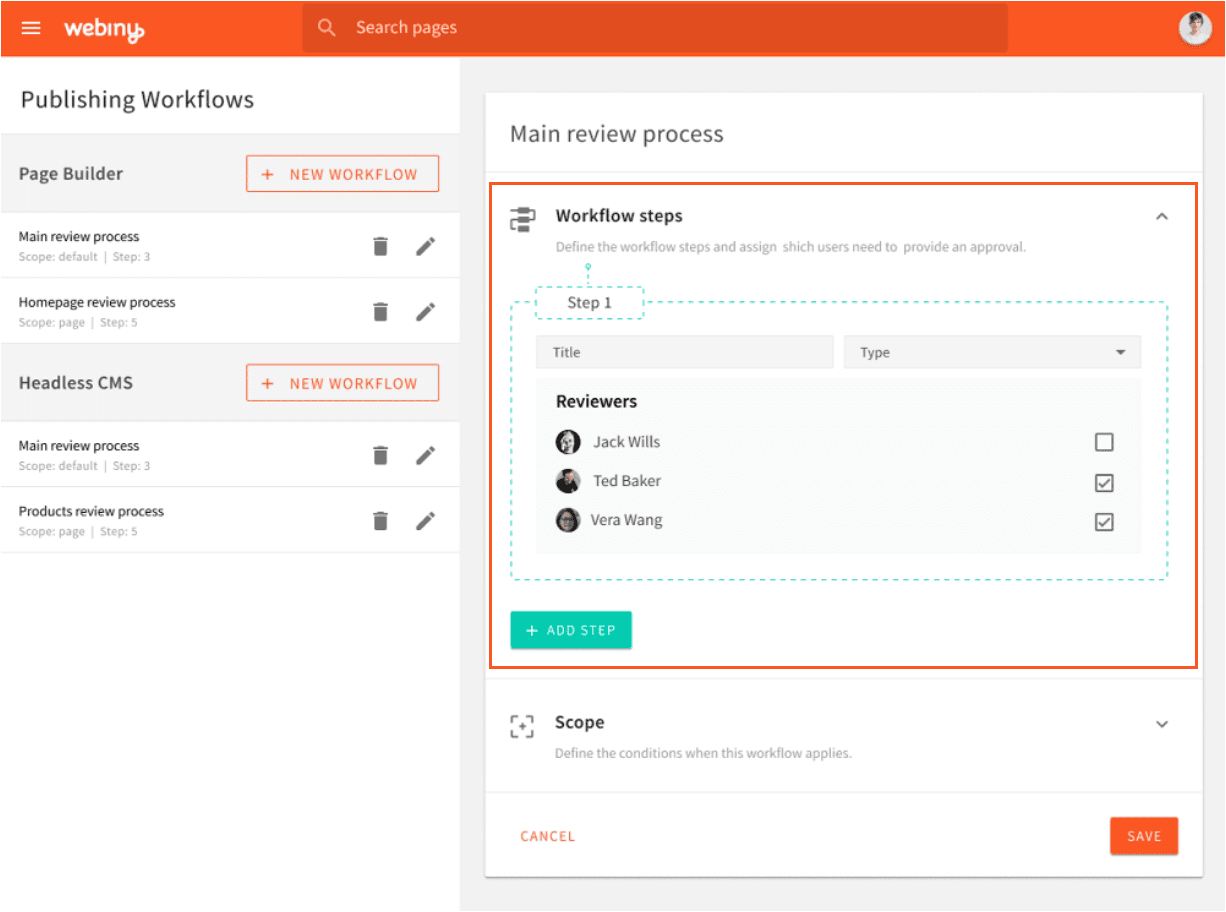The height and width of the screenshot is (912, 1226).
Task: Delete the Homepage review process workflow
Action: point(380,312)
